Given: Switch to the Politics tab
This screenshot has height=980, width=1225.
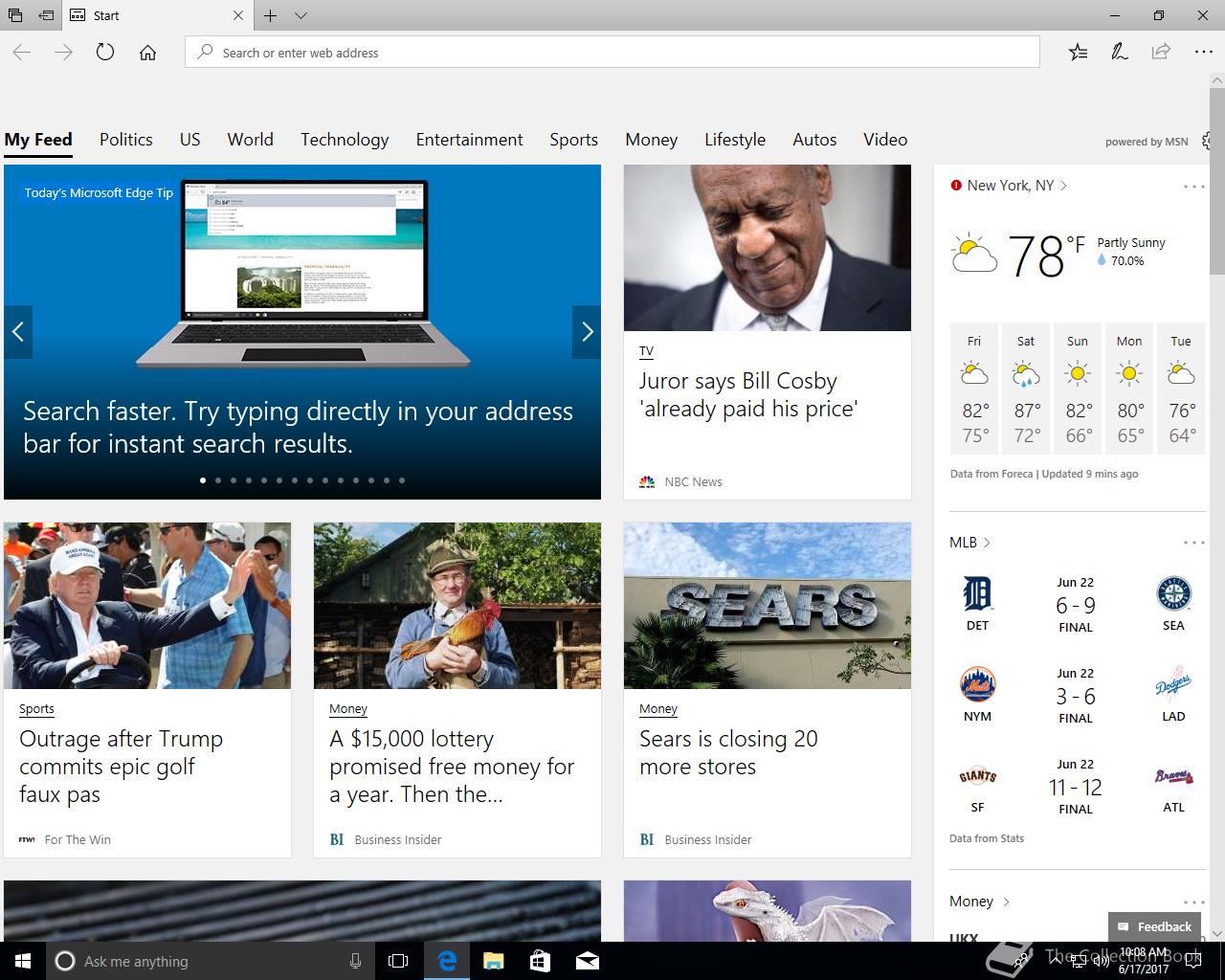Looking at the screenshot, I should pos(126,140).
